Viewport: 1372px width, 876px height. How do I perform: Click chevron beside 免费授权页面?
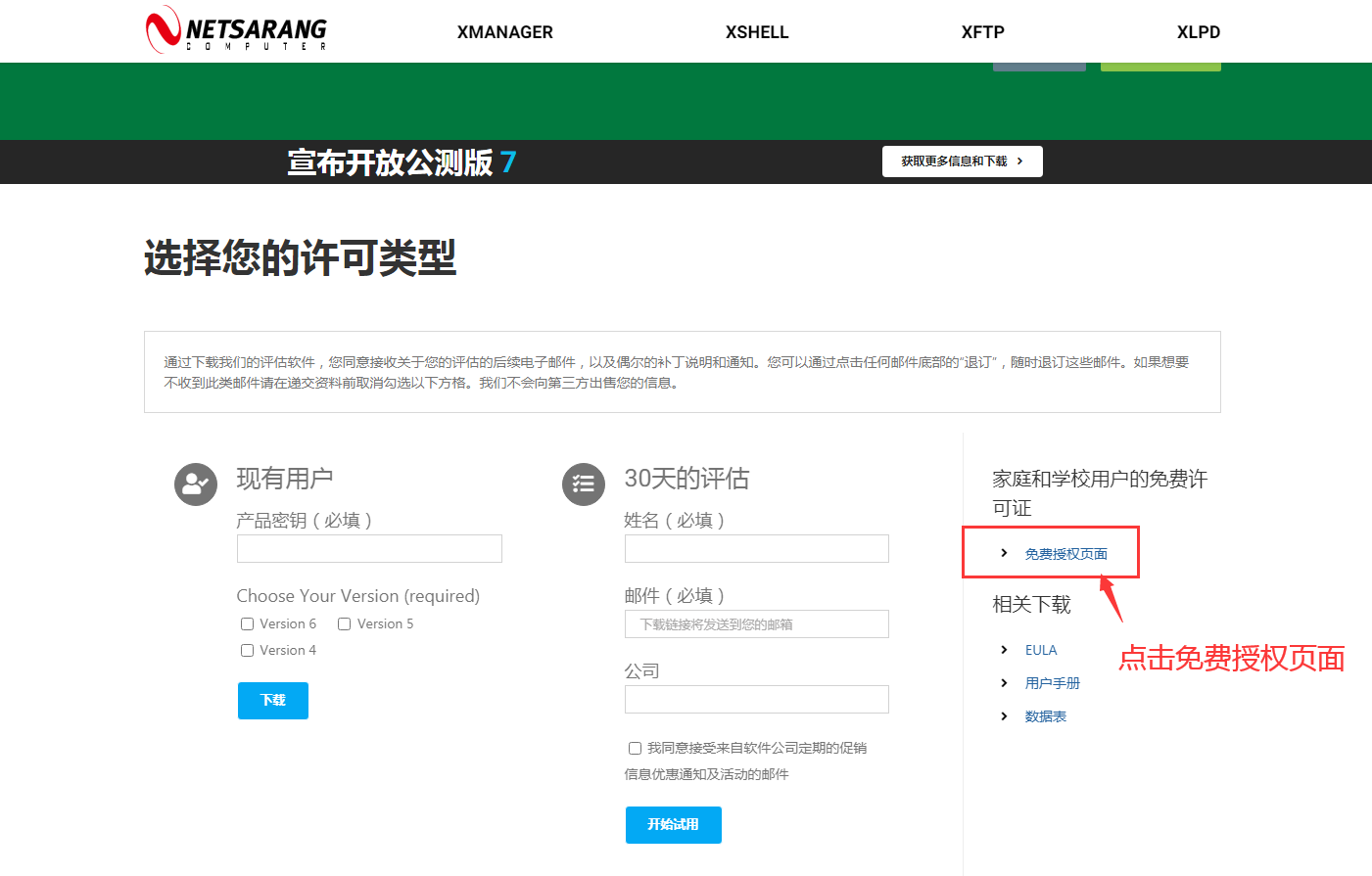1004,553
